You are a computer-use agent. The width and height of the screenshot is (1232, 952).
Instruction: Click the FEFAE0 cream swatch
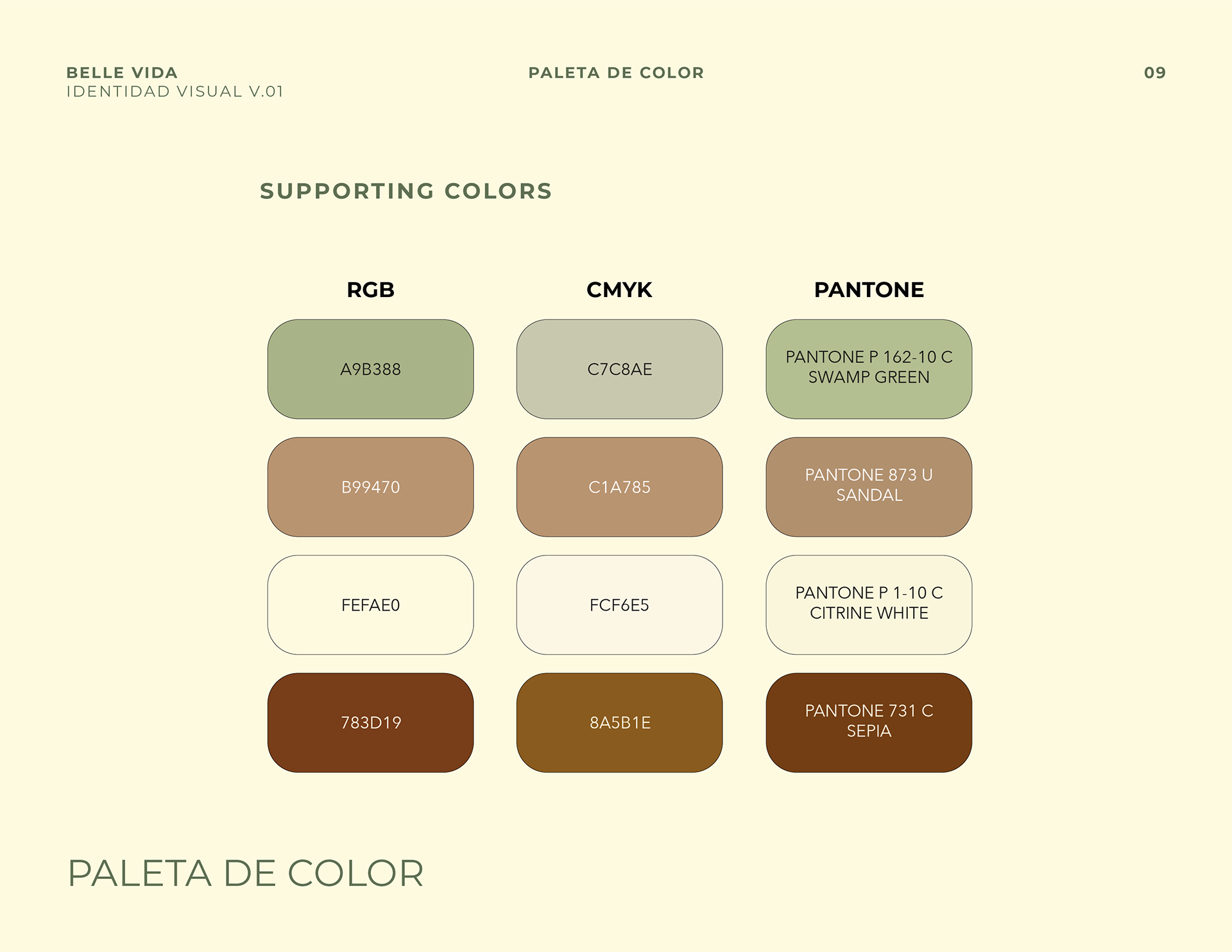click(370, 605)
